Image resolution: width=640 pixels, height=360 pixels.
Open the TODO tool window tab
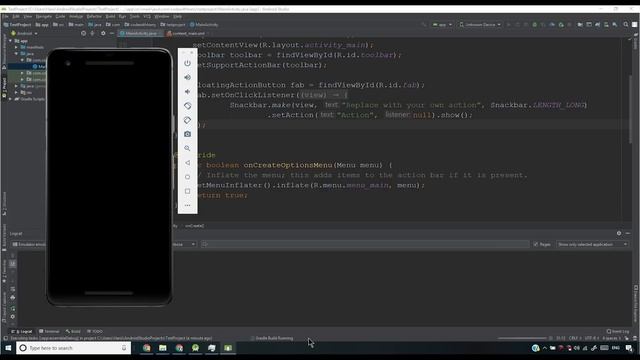point(95,331)
